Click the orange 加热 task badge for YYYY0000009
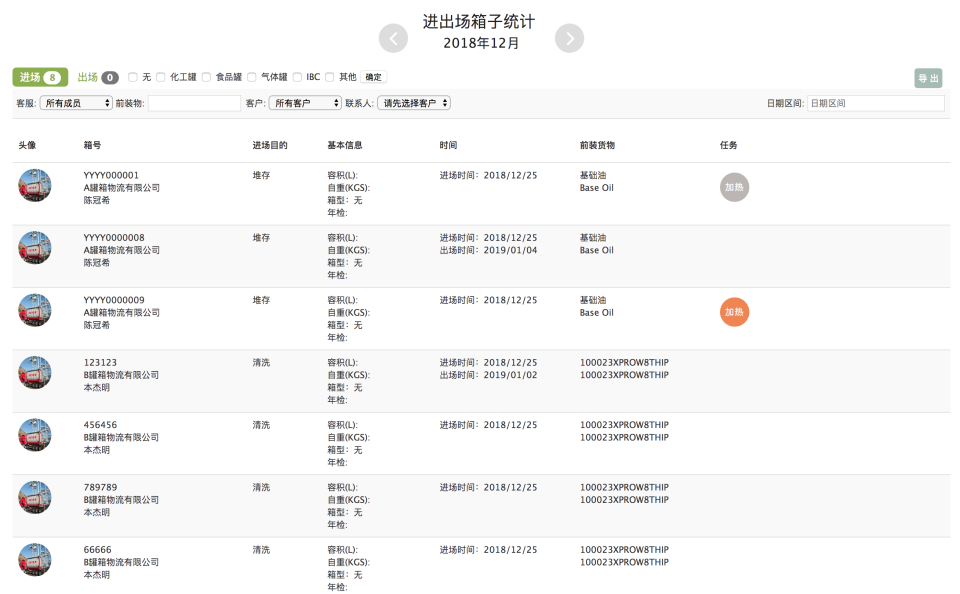 734,312
